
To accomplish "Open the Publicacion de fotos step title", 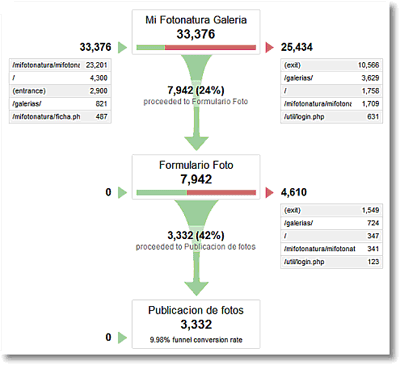I will (x=196, y=310).
